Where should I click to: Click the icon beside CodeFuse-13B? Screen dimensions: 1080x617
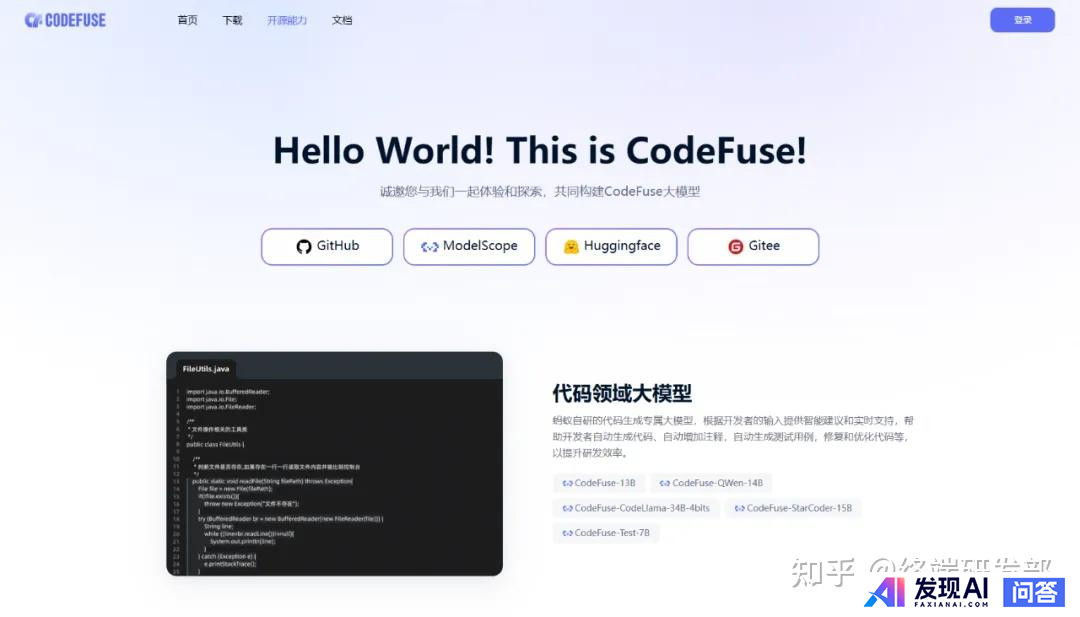[568, 483]
